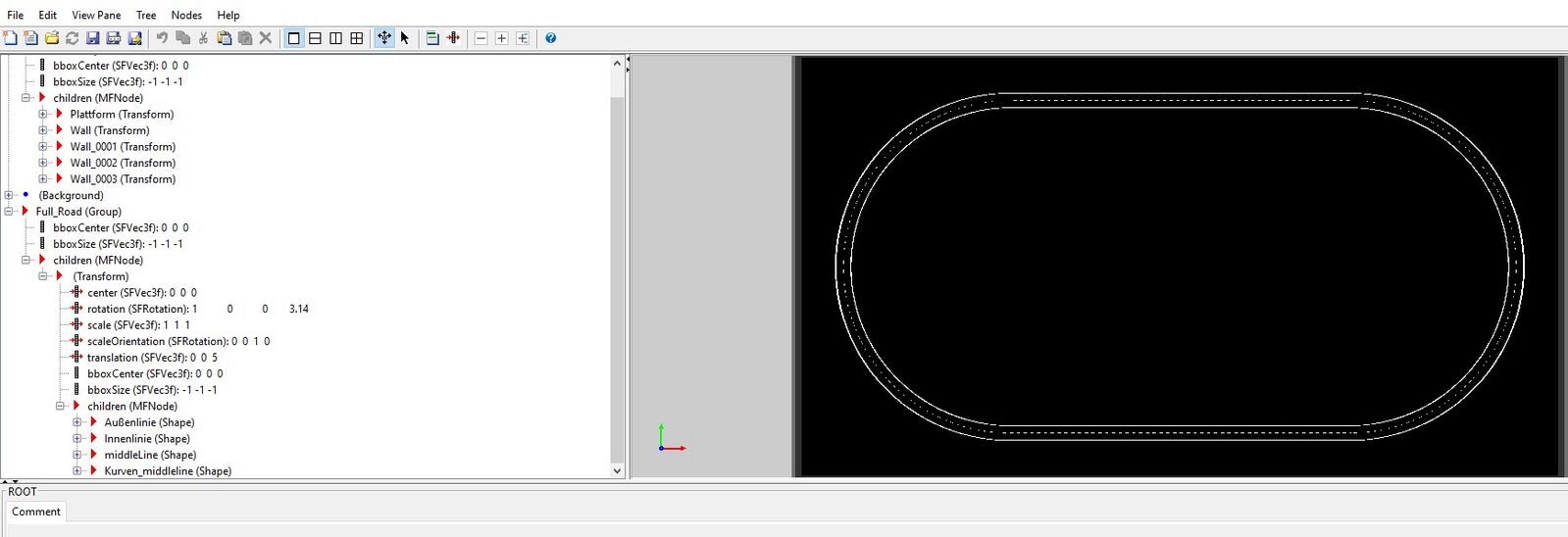Open a file with the folder icon
Image resolution: width=1568 pixels, height=537 pixels.
[52, 38]
